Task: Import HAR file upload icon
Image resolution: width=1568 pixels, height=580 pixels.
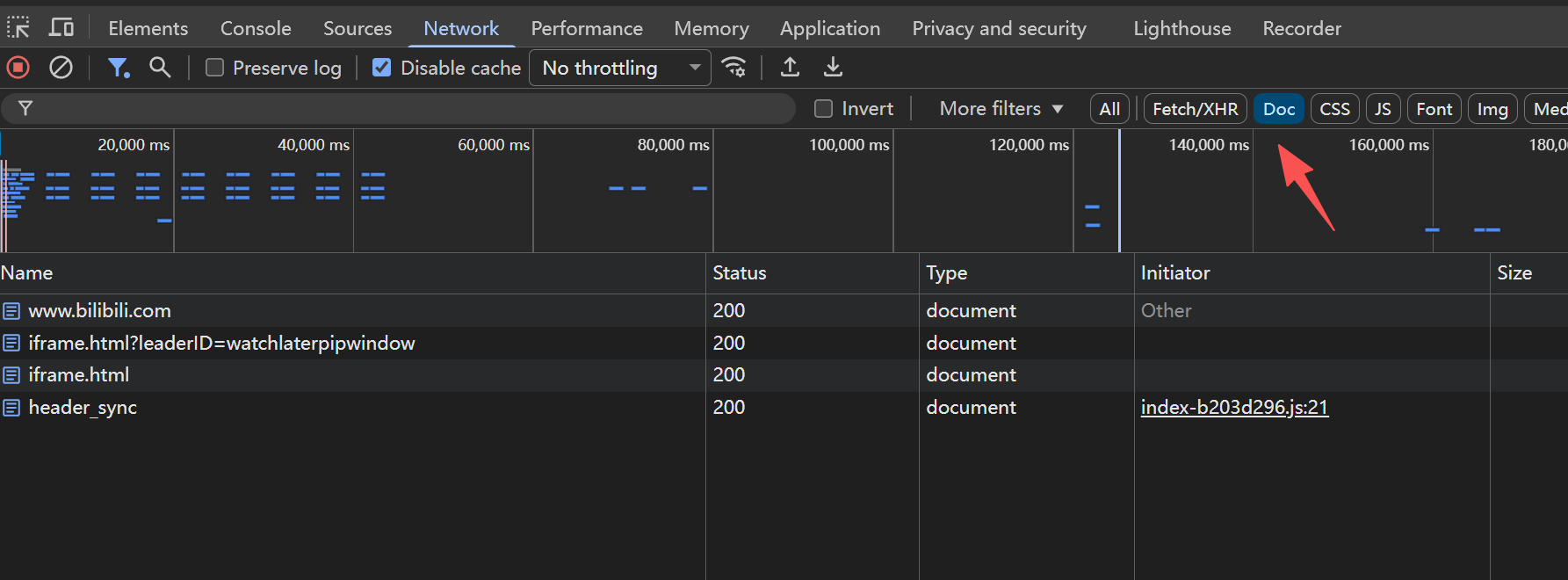Action: [x=790, y=68]
